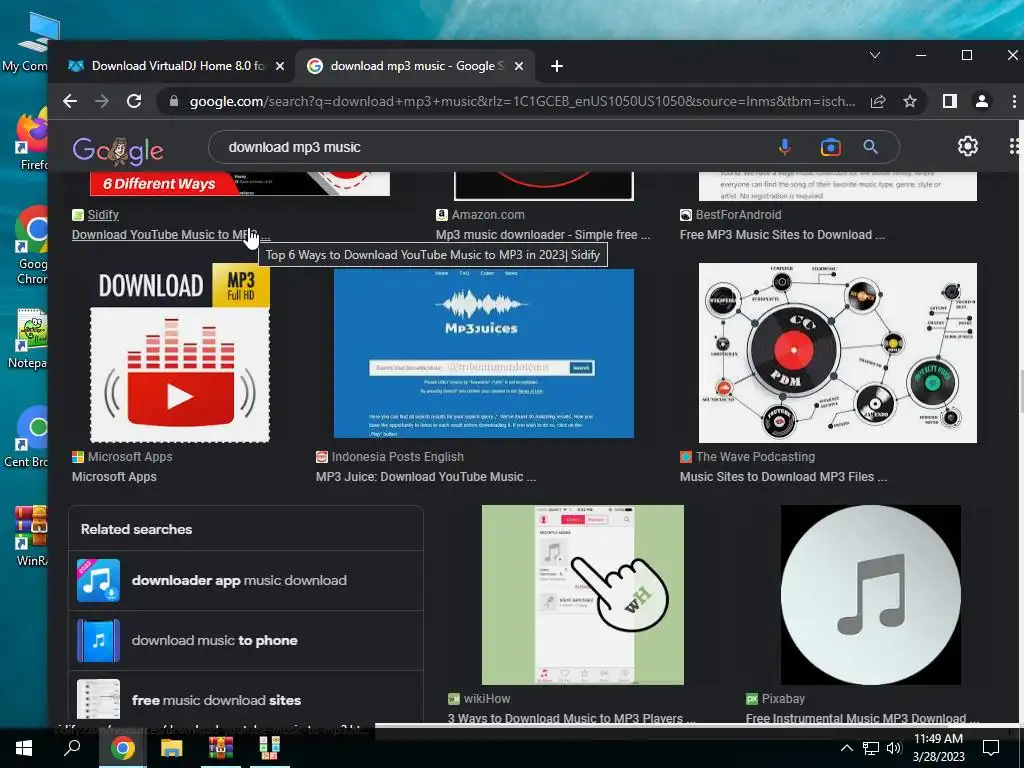Click the Google doodle logo
Image resolution: width=1024 pixels, height=768 pixels.
point(118,150)
